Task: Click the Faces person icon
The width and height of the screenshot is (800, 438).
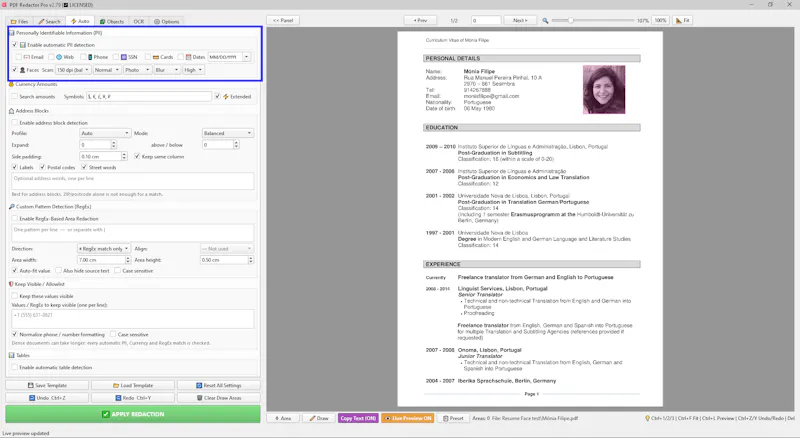Action: pos(22,69)
